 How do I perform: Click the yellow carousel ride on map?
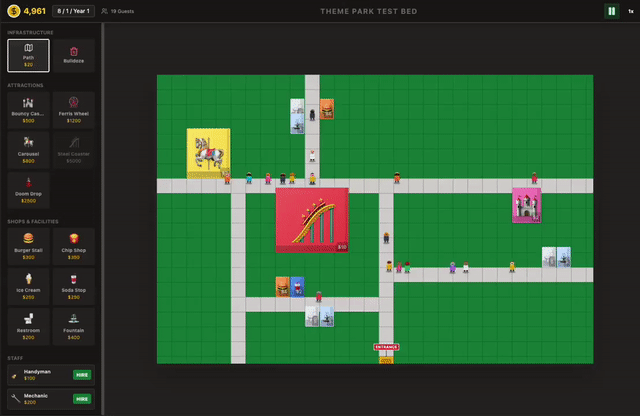click(208, 153)
